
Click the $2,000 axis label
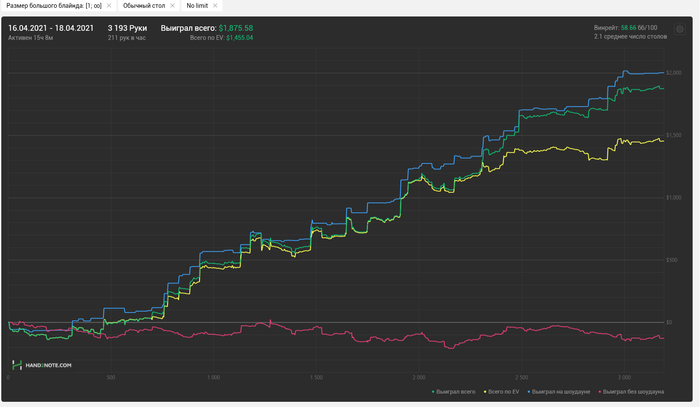coord(674,73)
